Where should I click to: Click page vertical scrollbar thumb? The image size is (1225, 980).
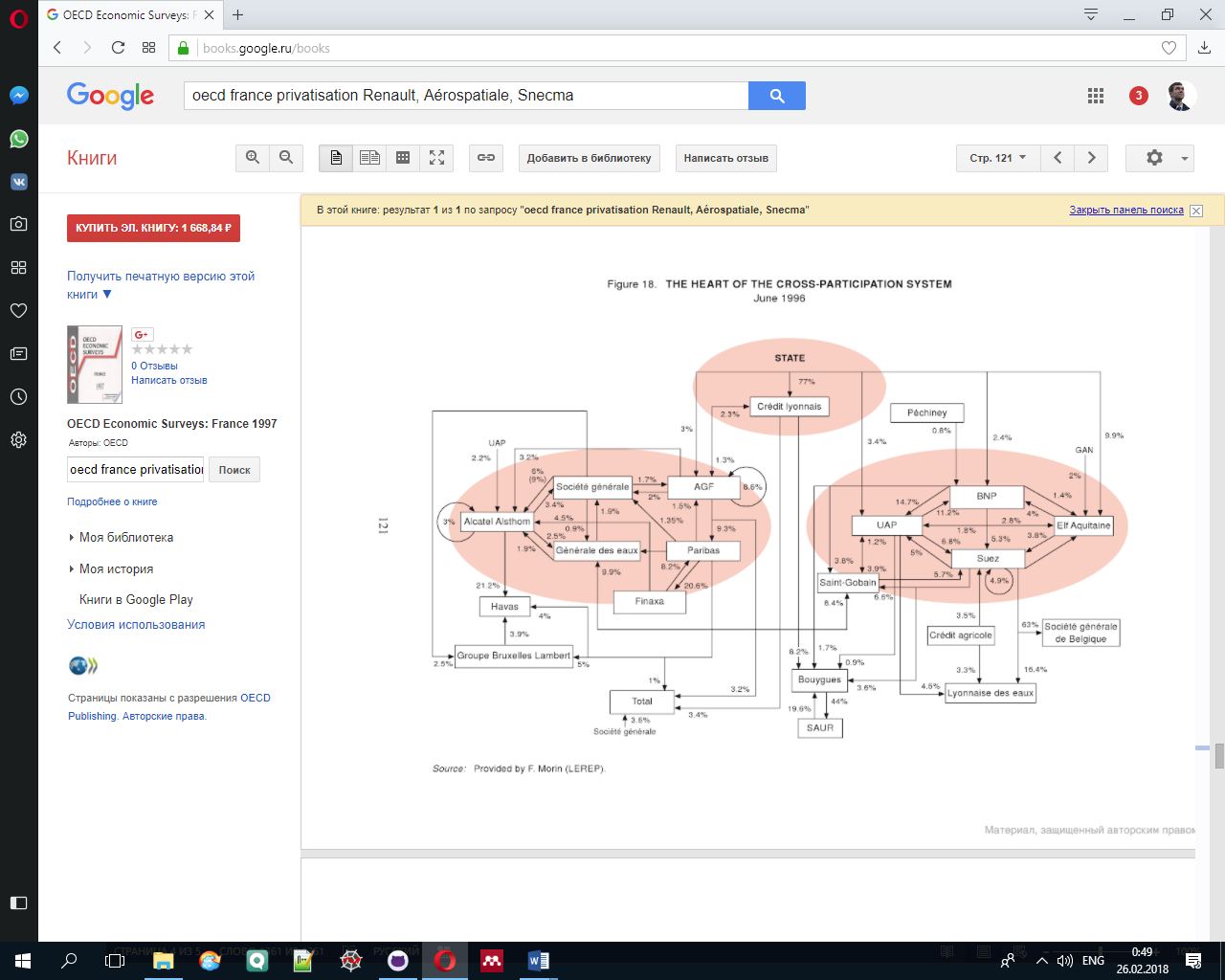(x=1219, y=755)
